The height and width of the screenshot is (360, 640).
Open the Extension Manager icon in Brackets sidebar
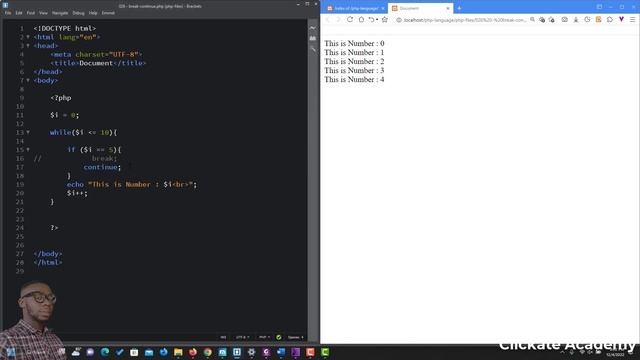coord(313,38)
